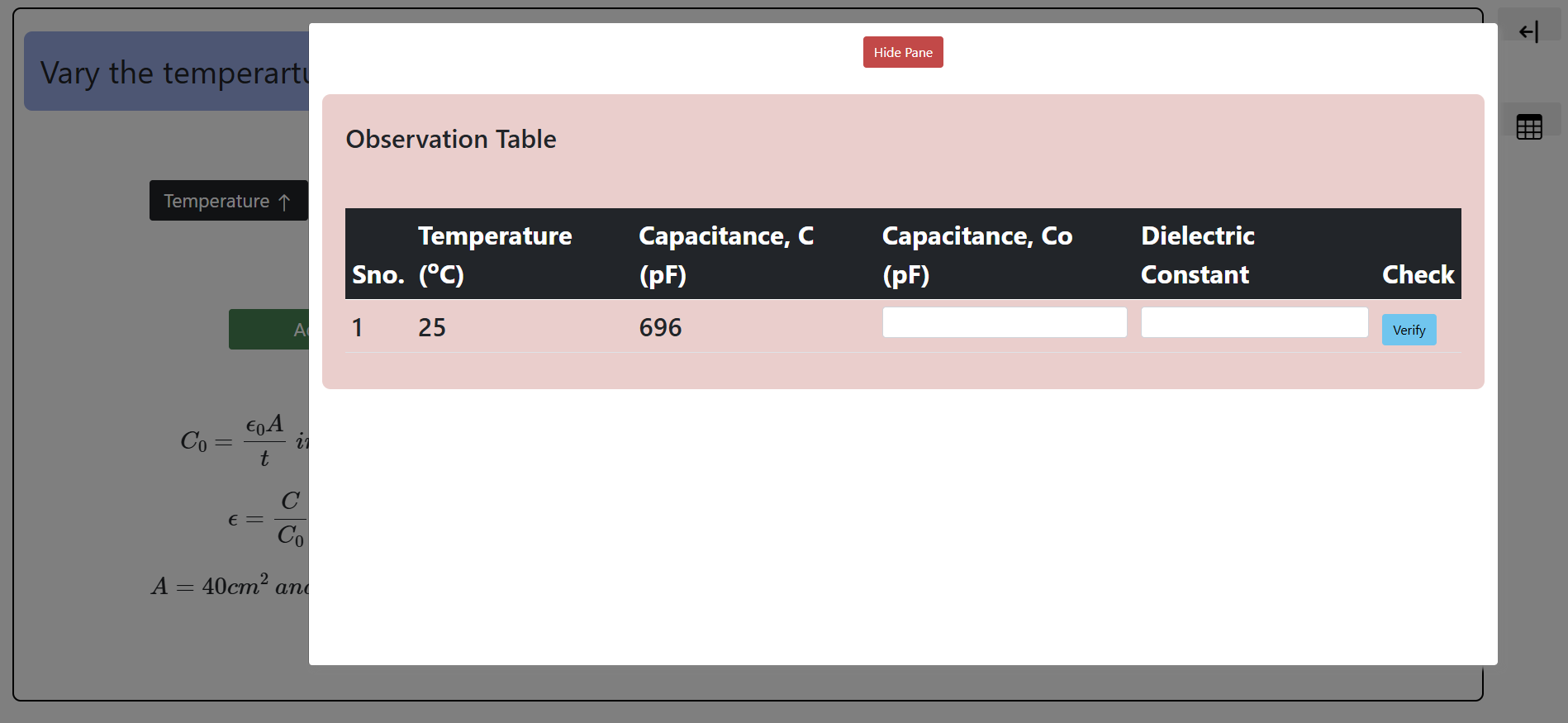
Task: Focus the Dielectric Constant input box
Action: [x=1253, y=322]
